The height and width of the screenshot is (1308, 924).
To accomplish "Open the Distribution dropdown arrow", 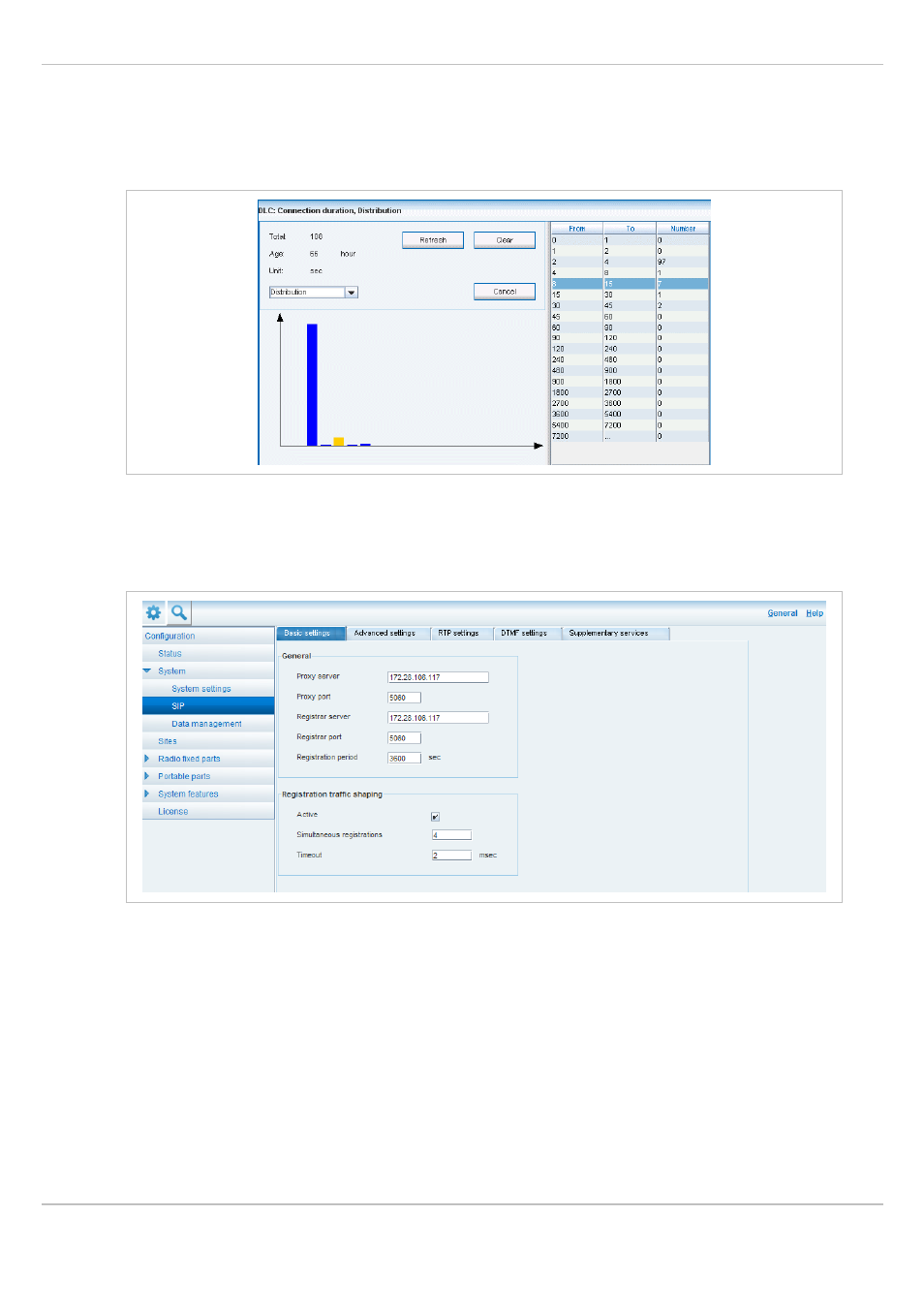I will pyautogui.click(x=352, y=293).
